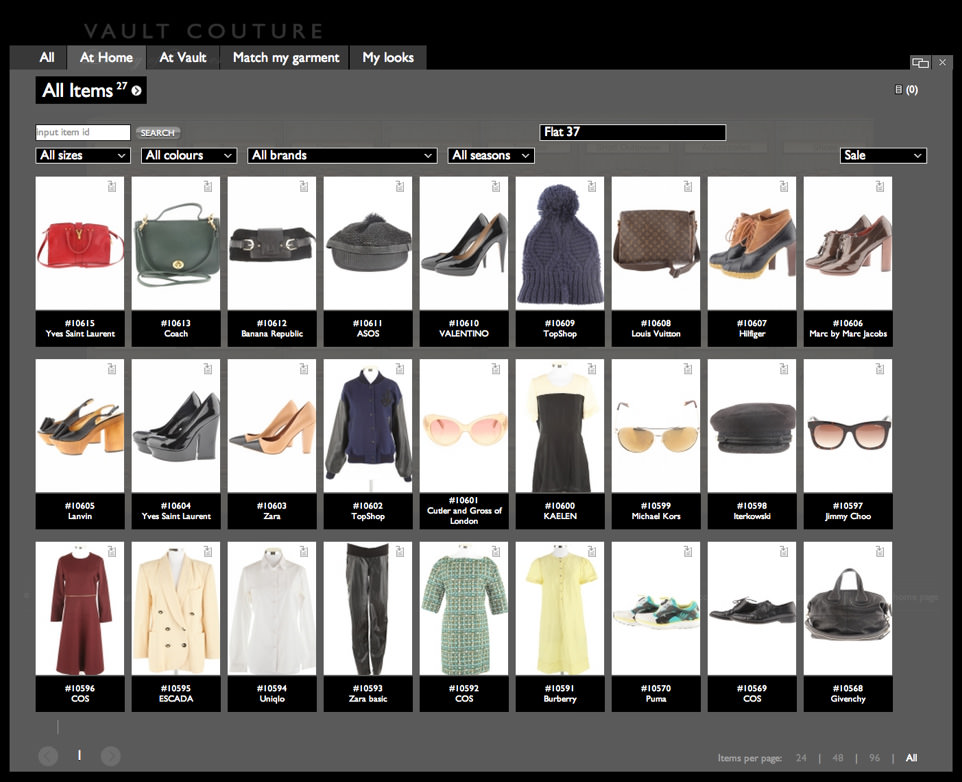Open the My looks tab
This screenshot has height=782, width=962.
(x=388, y=58)
